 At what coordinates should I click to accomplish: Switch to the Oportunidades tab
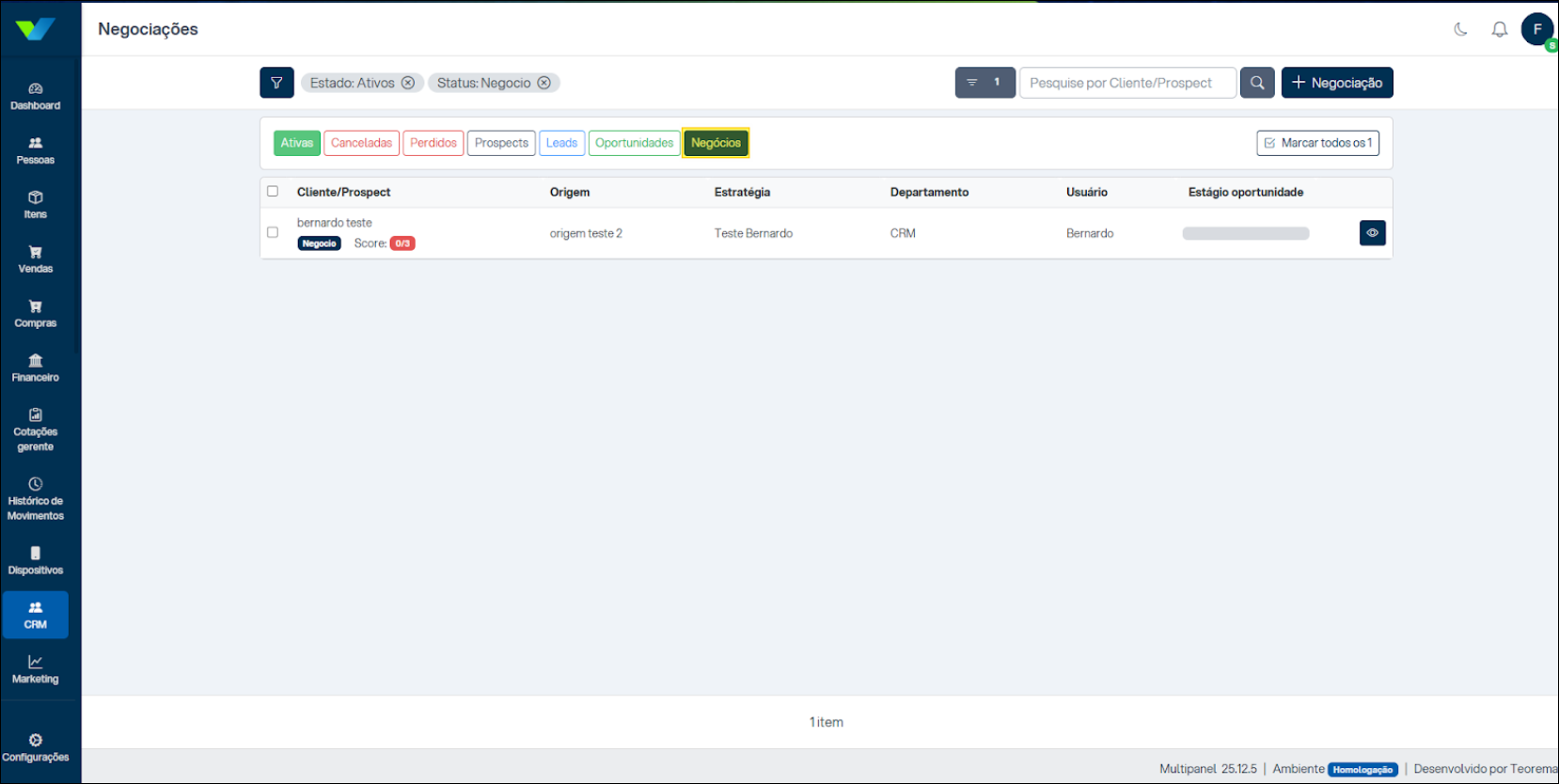tap(634, 143)
